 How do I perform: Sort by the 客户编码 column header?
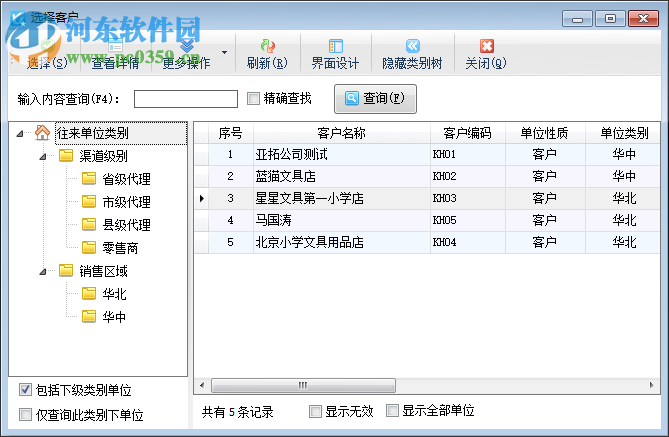click(468, 133)
